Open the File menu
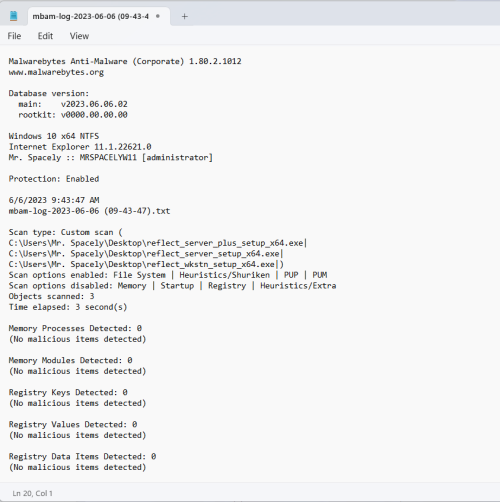The width and height of the screenshot is (500, 502). coord(14,36)
